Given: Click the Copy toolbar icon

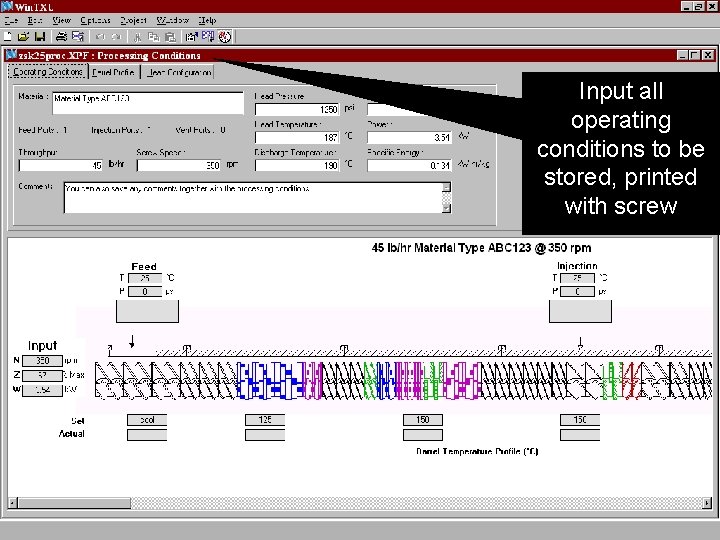Looking at the screenshot, I should tap(154, 37).
